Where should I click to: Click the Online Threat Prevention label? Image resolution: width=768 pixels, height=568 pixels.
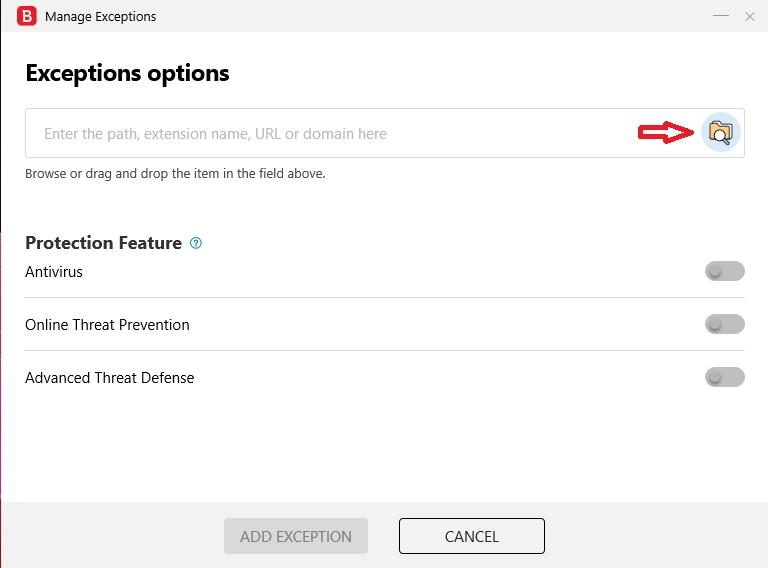[107, 325]
